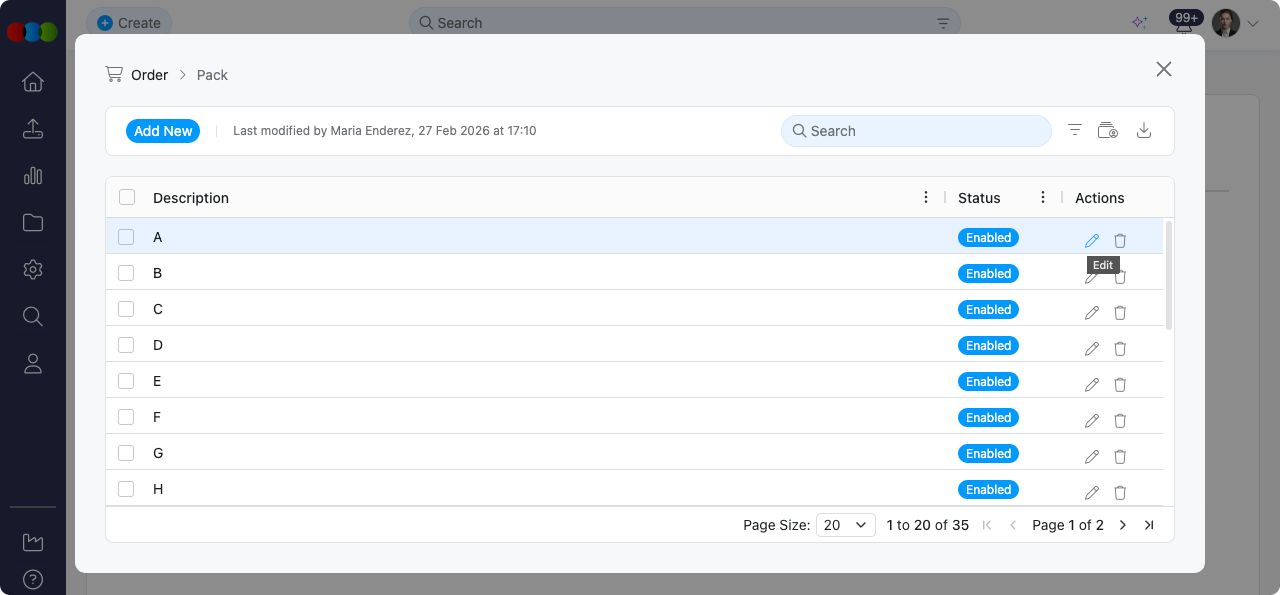Screen dimensions: 1280x595
Task: Open the Description column options menu
Action: click(x=926, y=197)
